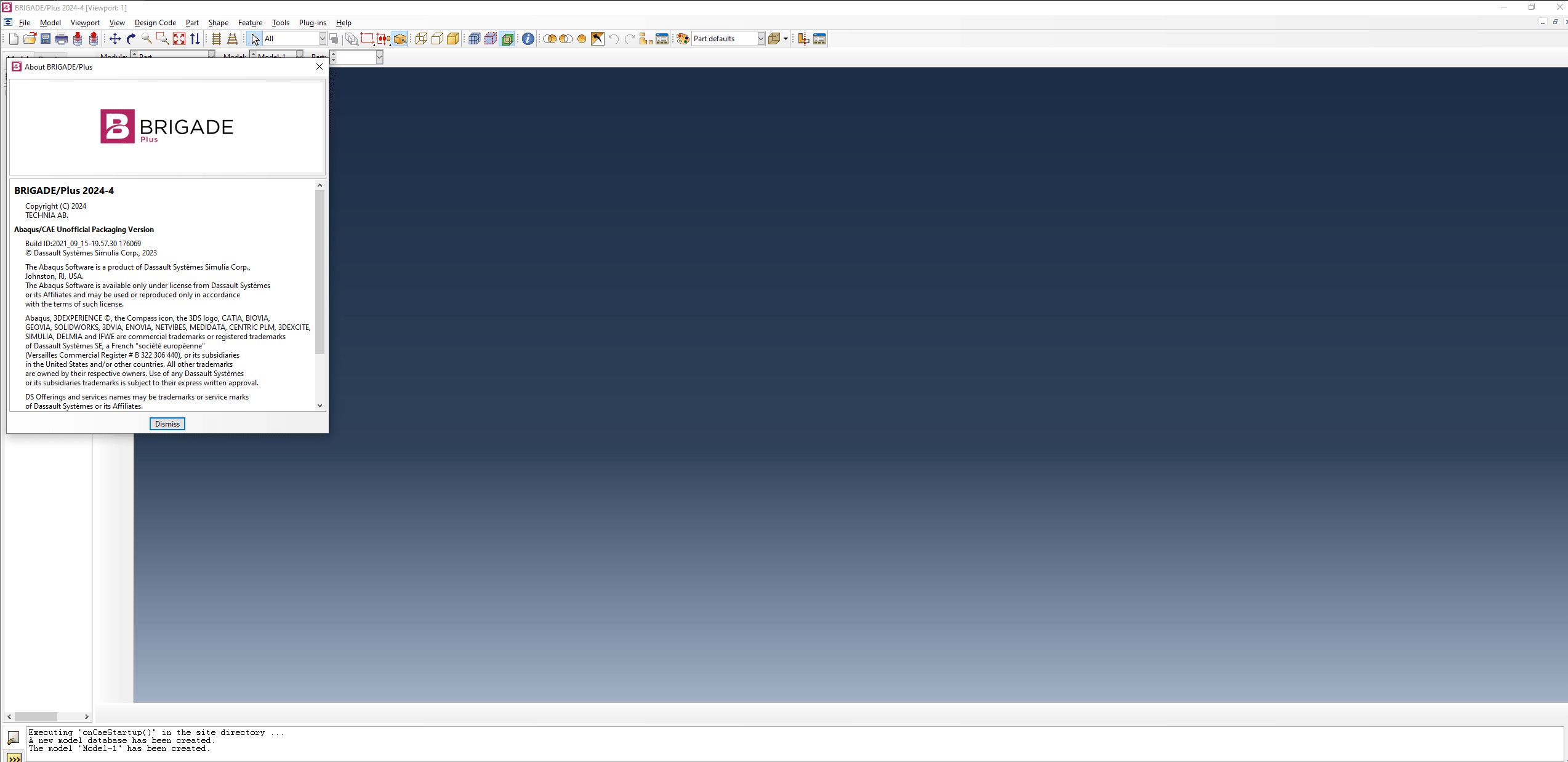1568x762 pixels.
Task: Click the Part name combo field
Action: pos(356,57)
